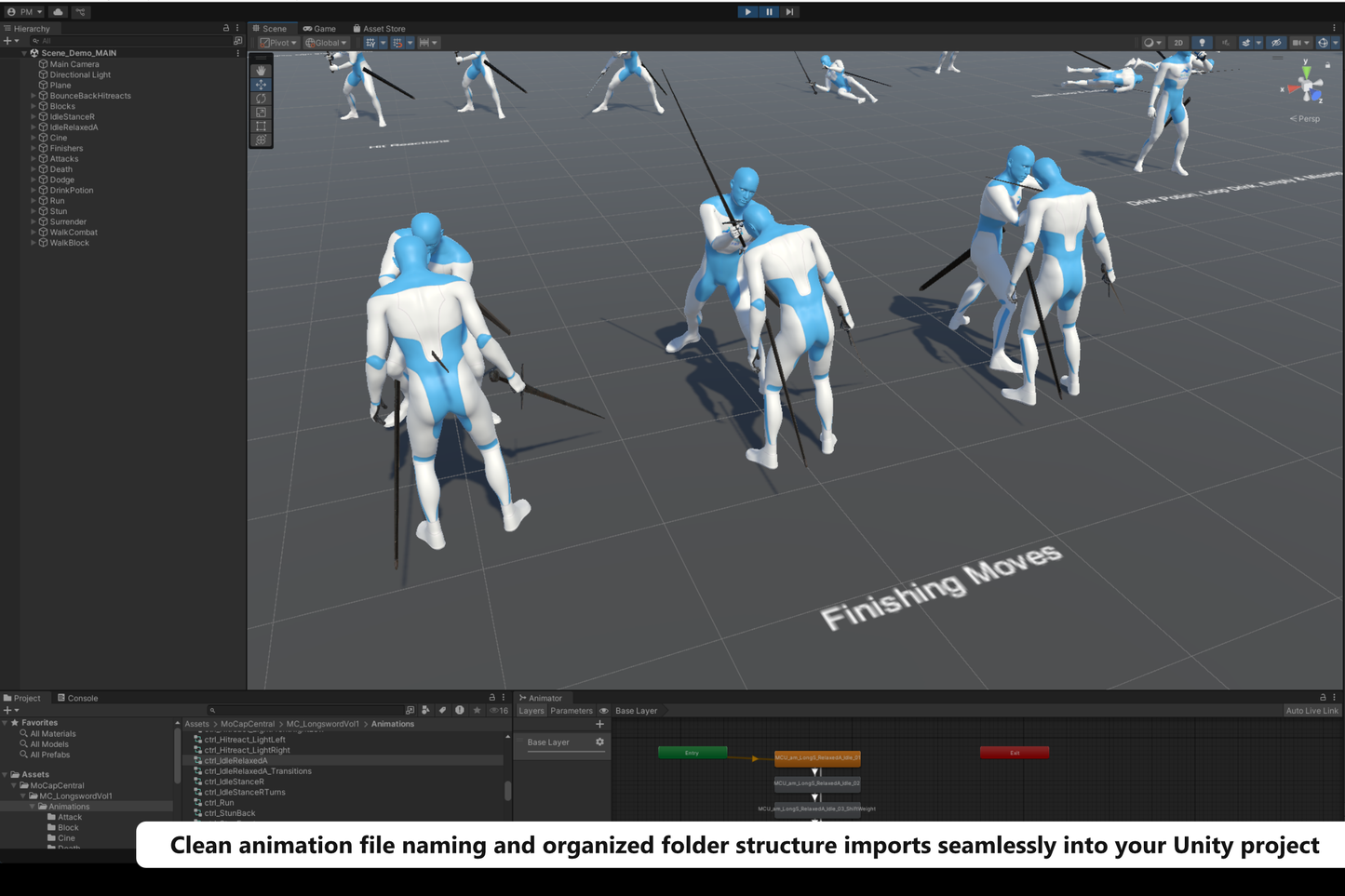Pause playback with the pause button
The width and height of the screenshot is (1345, 896).
768,11
